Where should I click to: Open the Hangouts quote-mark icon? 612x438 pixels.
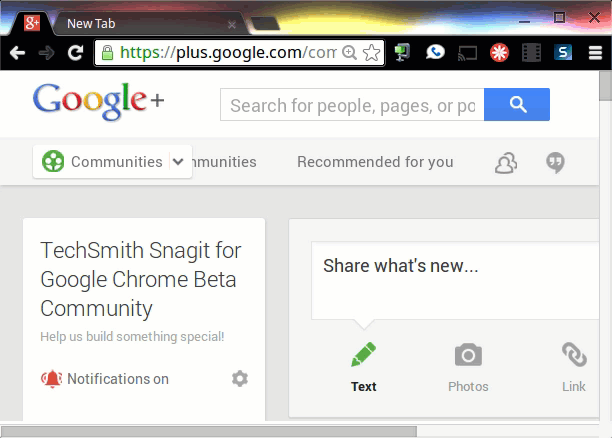pos(556,163)
